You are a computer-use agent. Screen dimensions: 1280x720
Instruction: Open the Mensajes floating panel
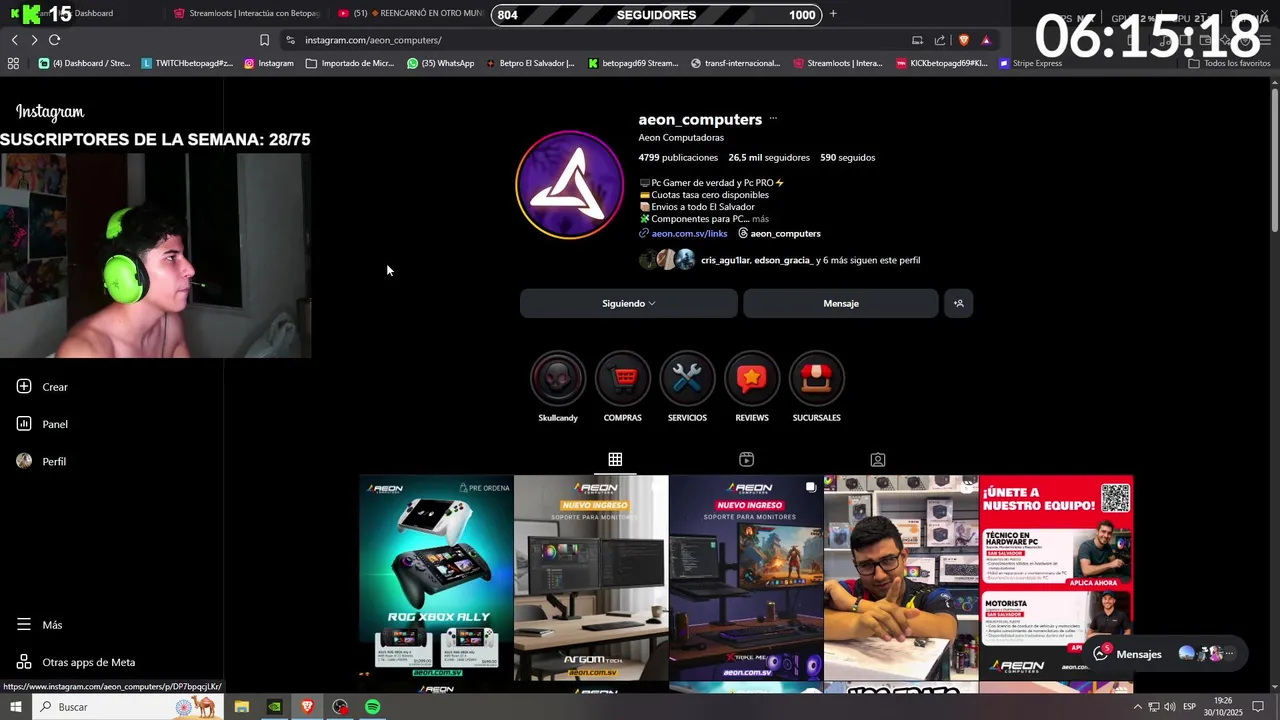point(1166,654)
